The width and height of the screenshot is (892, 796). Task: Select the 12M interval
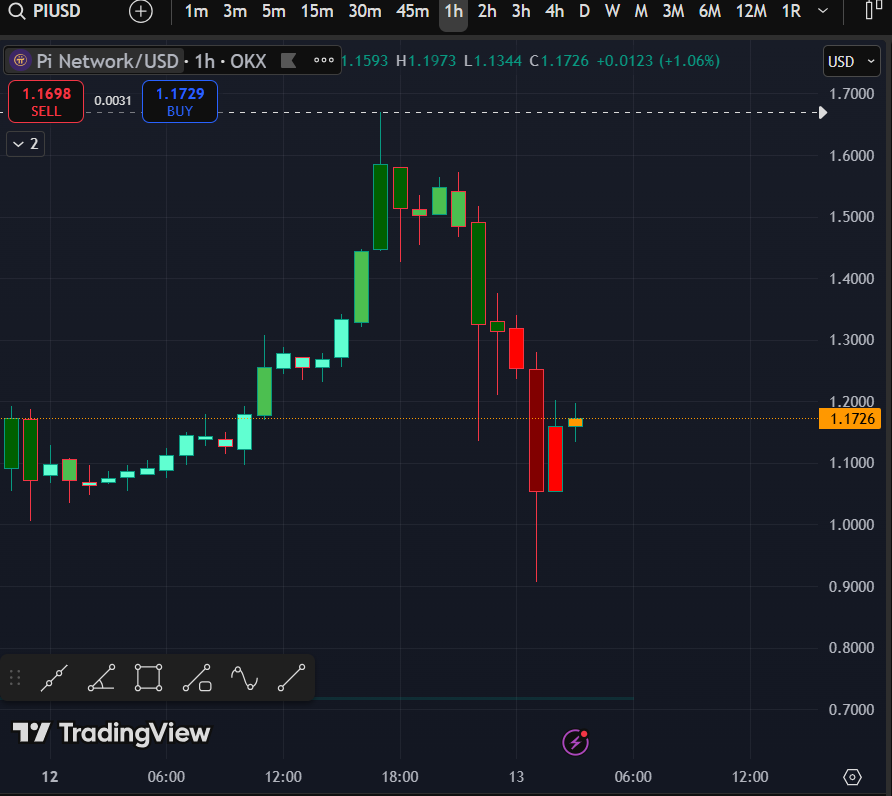[751, 11]
